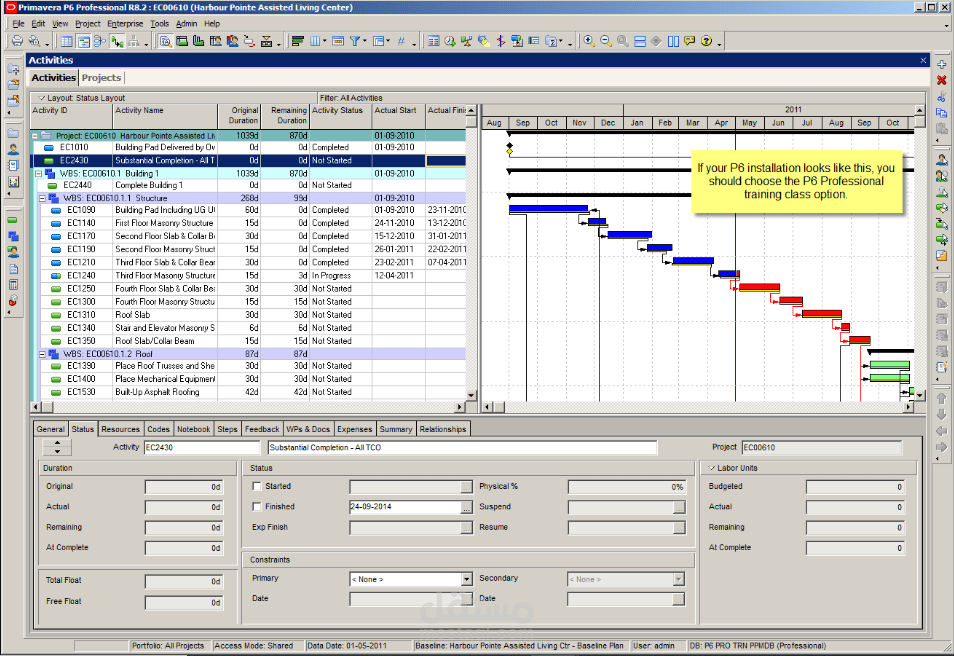Open the Bars formatting icon

[x=298, y=41]
